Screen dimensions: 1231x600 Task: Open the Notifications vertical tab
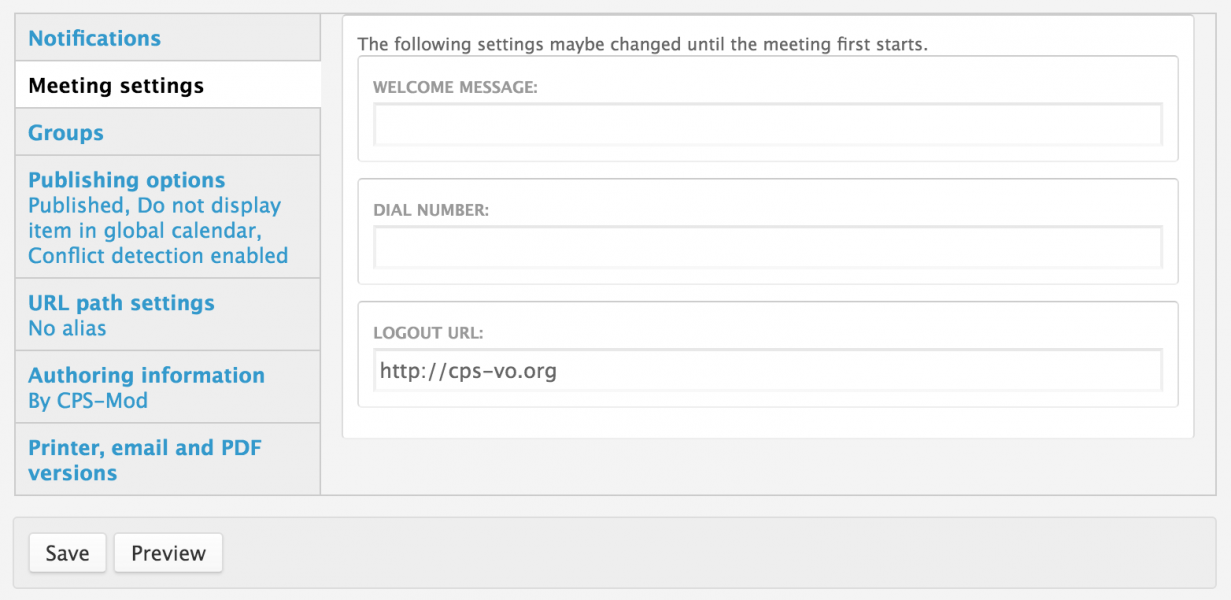tap(94, 39)
